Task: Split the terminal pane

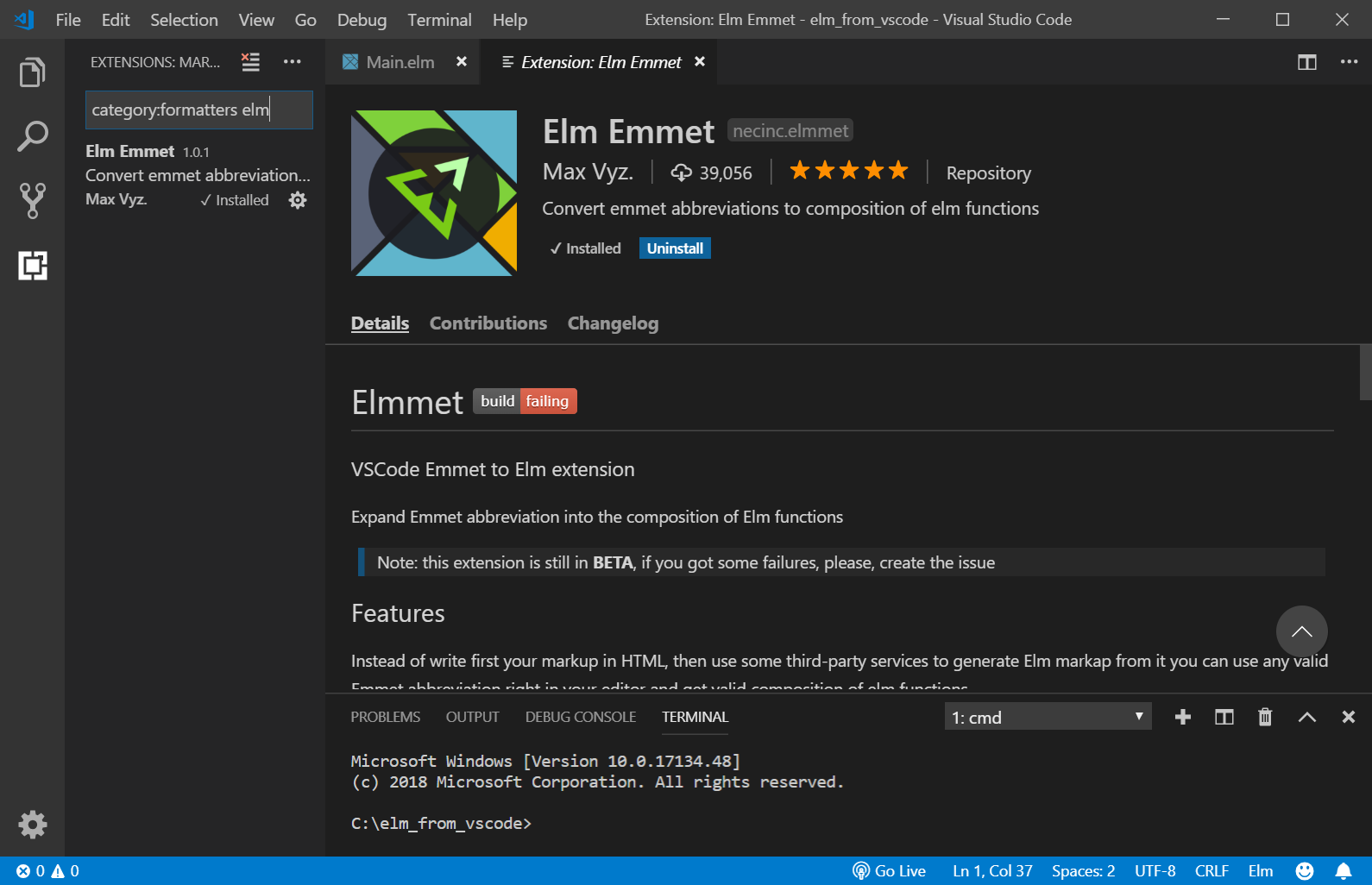Action: [1224, 717]
